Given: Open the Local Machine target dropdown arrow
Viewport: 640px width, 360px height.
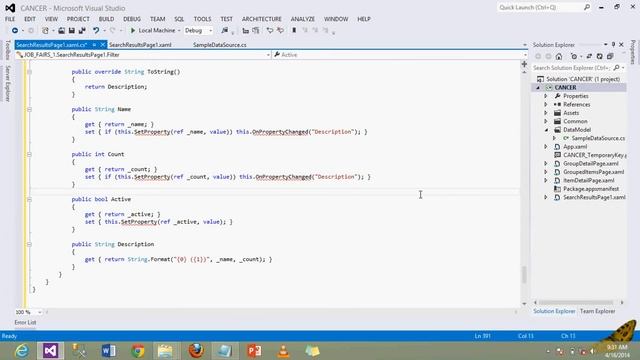Looking at the screenshot, I should pos(179,31).
